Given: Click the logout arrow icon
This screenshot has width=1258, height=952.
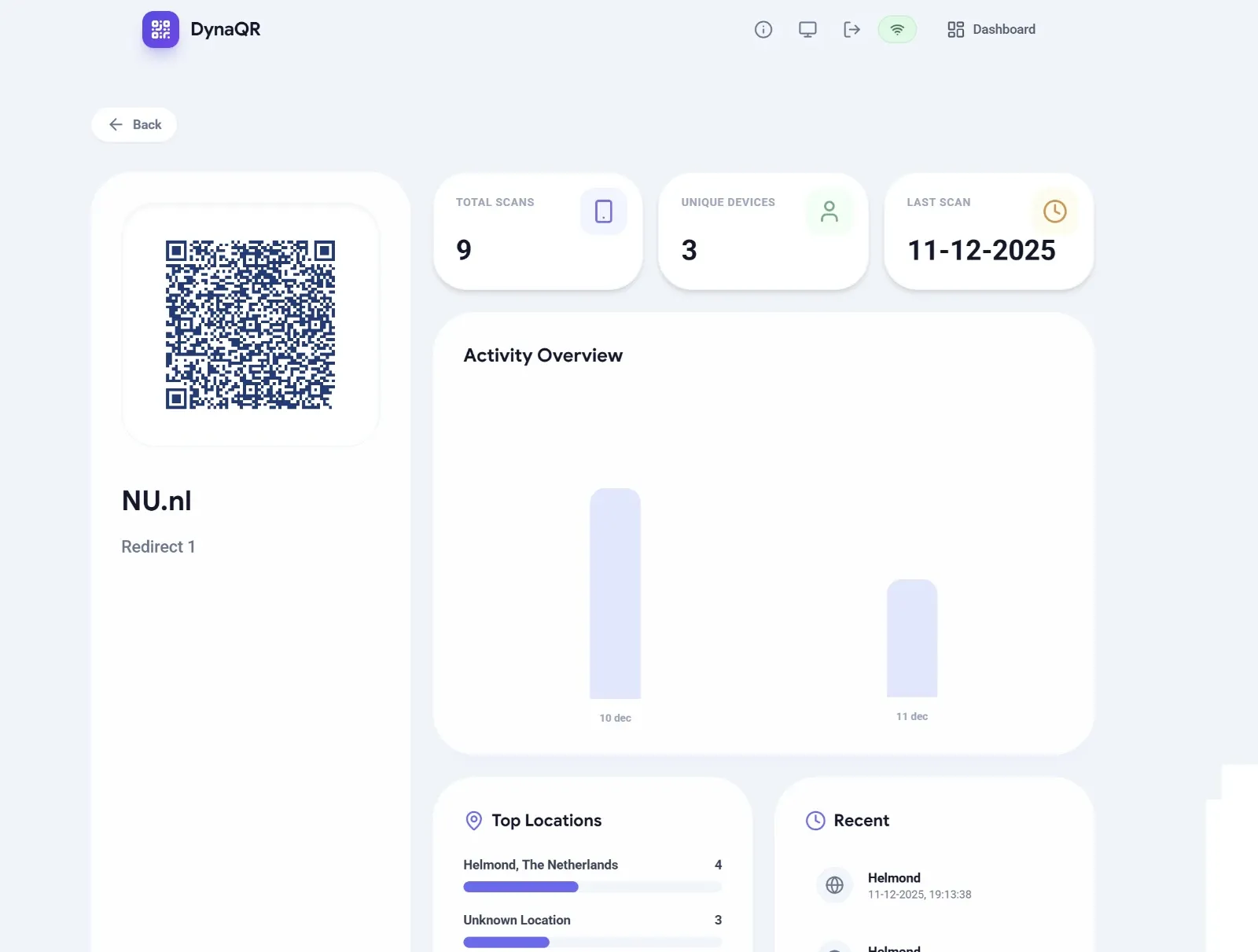Looking at the screenshot, I should pyautogui.click(x=852, y=30).
